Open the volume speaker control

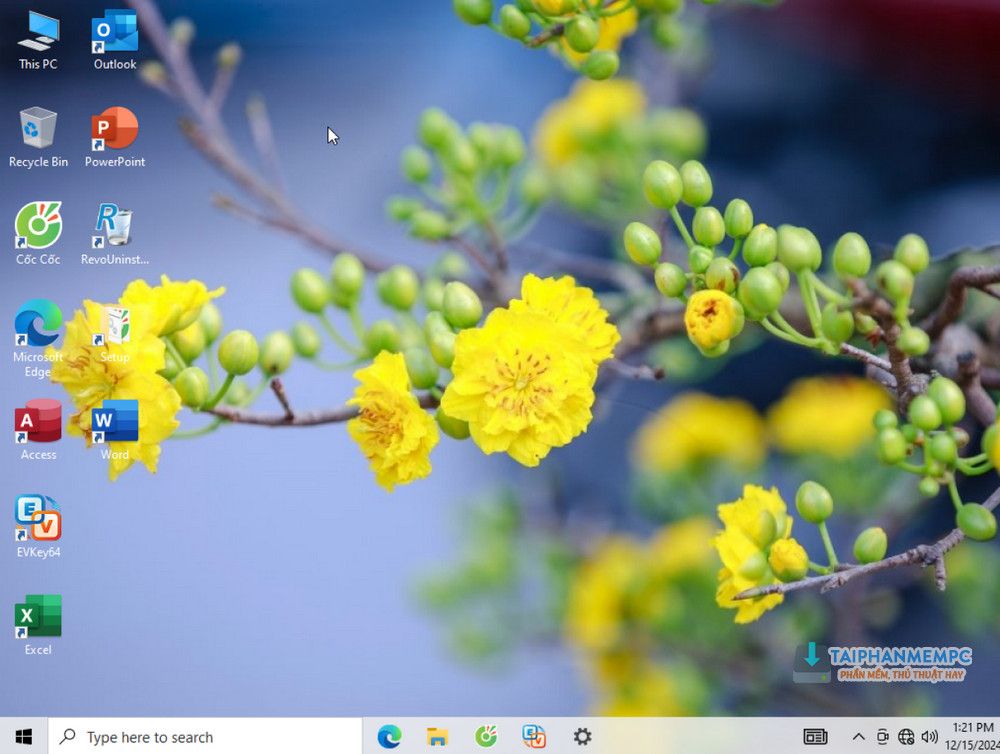tap(929, 737)
